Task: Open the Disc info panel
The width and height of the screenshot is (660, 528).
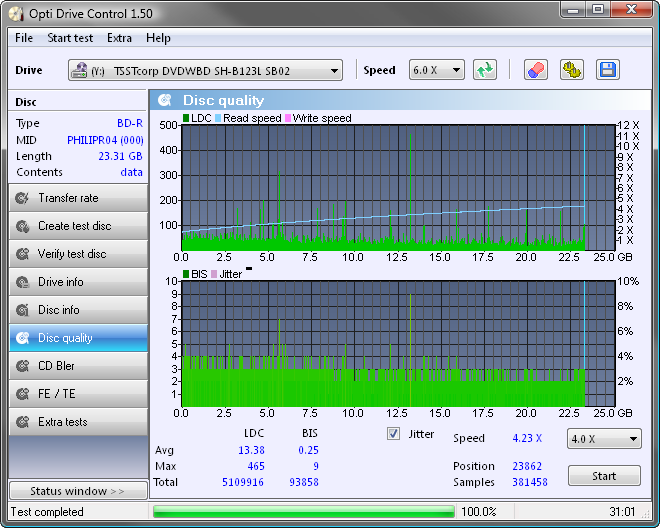Action: click(x=78, y=310)
